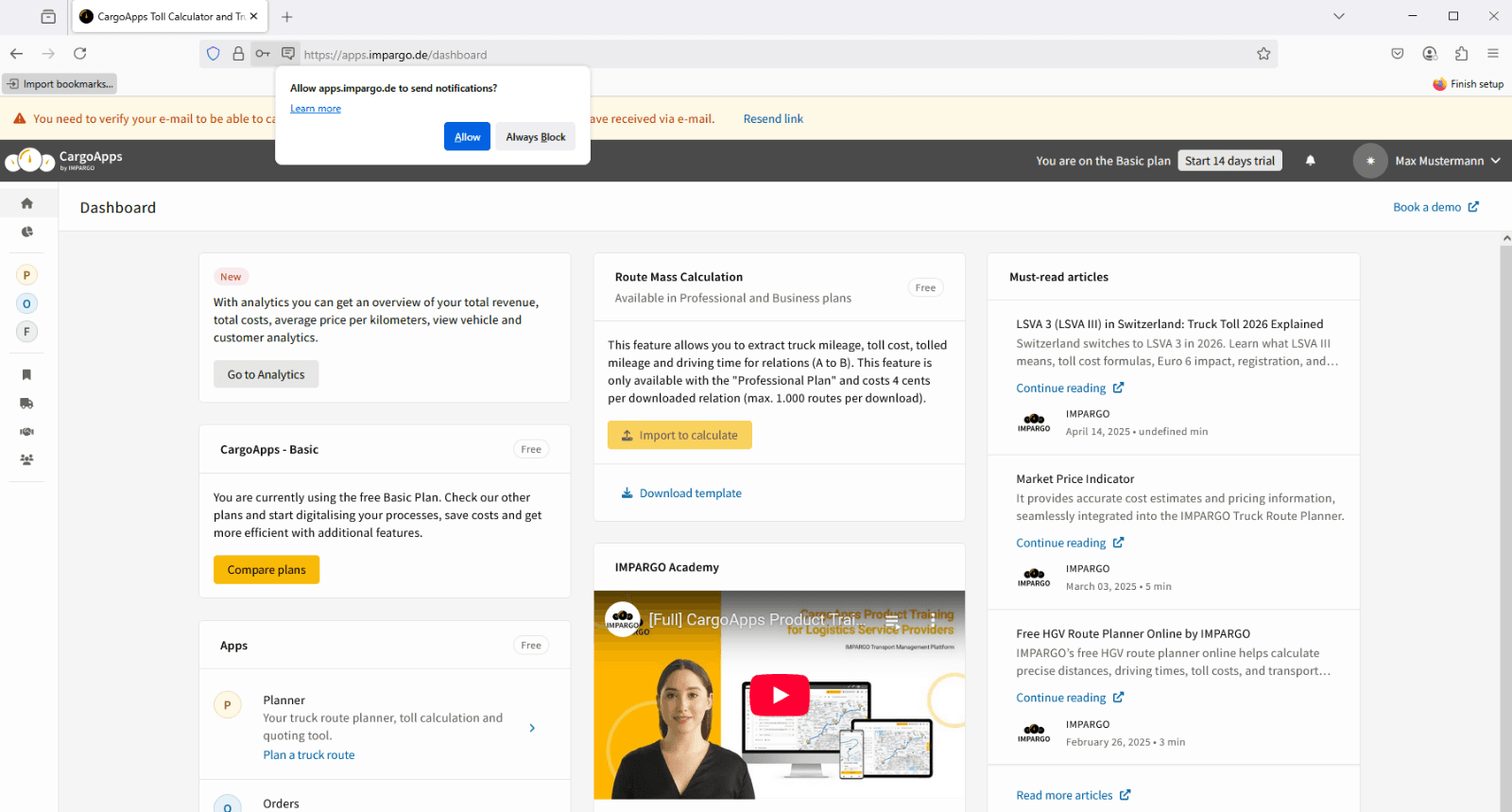Click the Planner 'P' icon in Apps card
The image size is (1512, 812).
227,705
